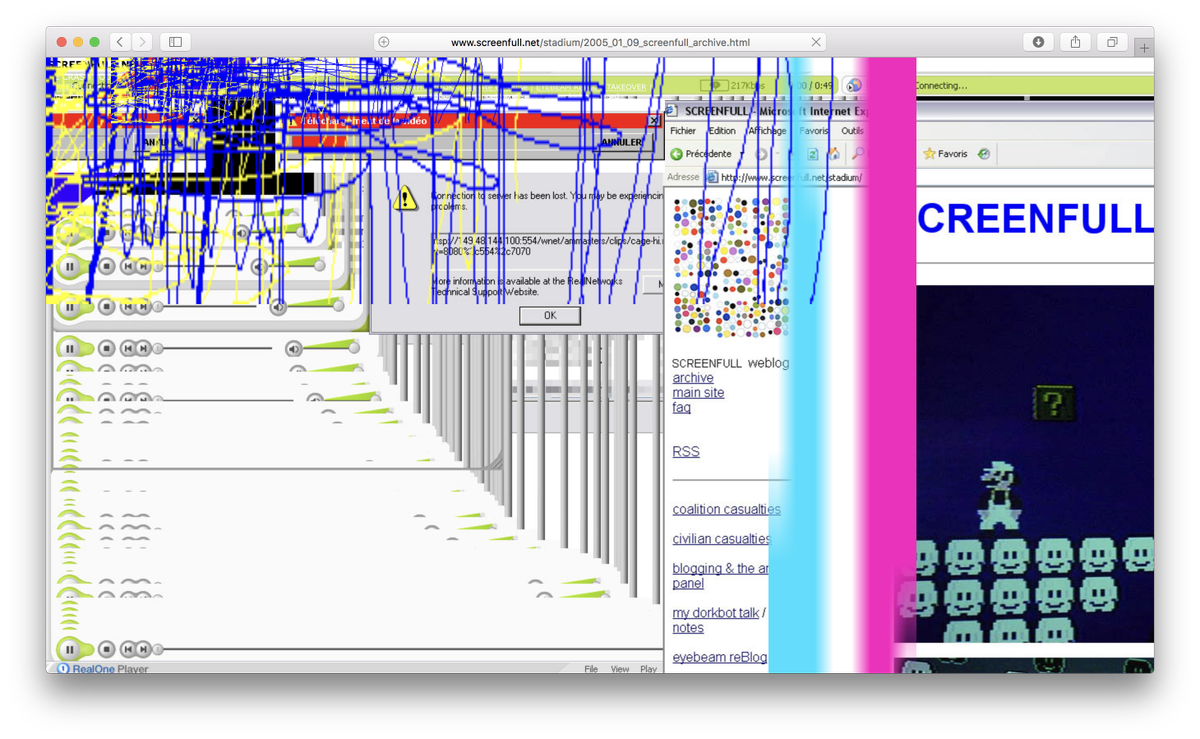Pause the fourth player row, below the scribbles
Image resolution: width=1200 pixels, height=739 pixels.
pyautogui.click(x=70, y=348)
